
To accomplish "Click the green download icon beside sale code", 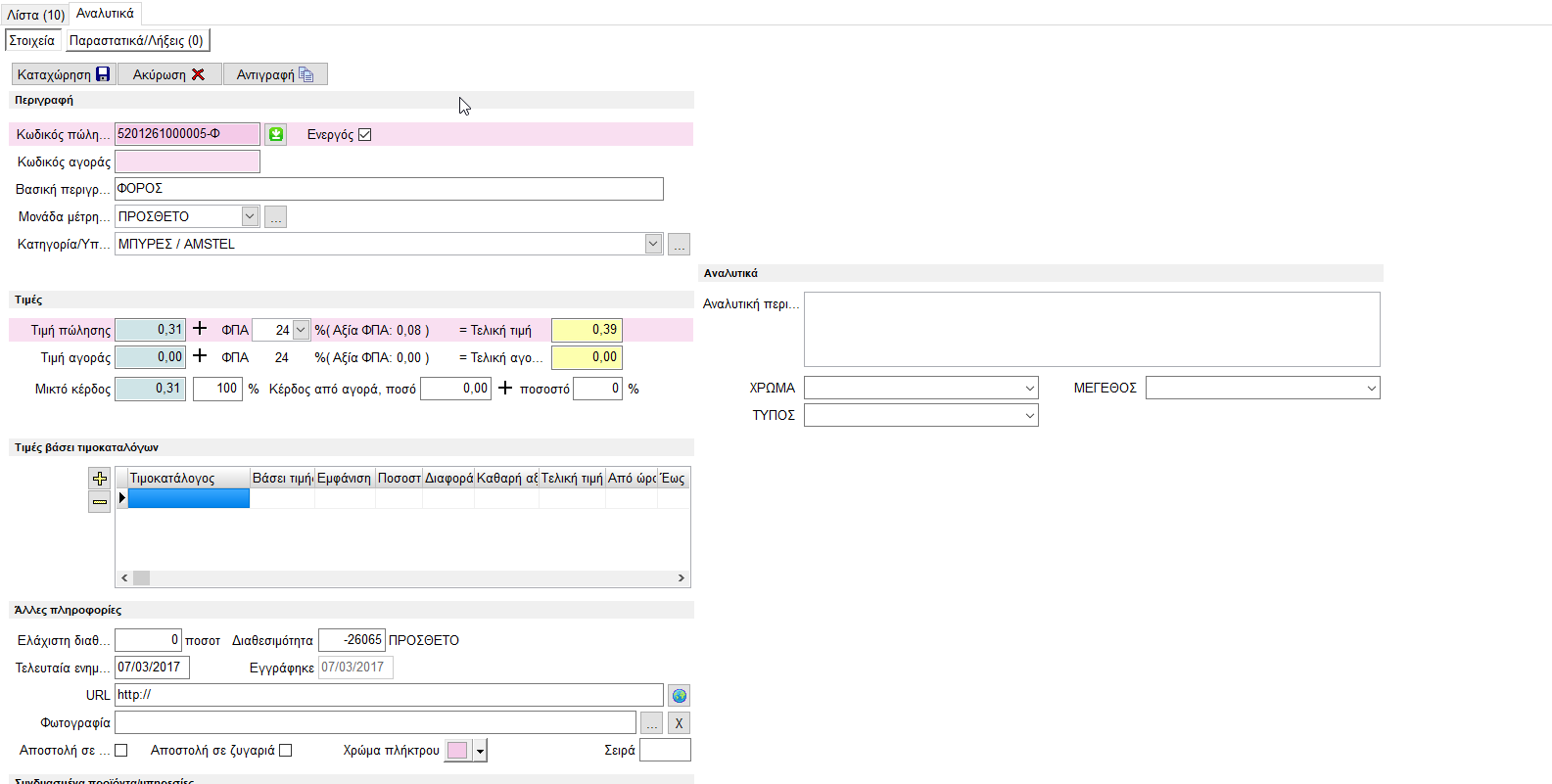I will click(x=276, y=134).
